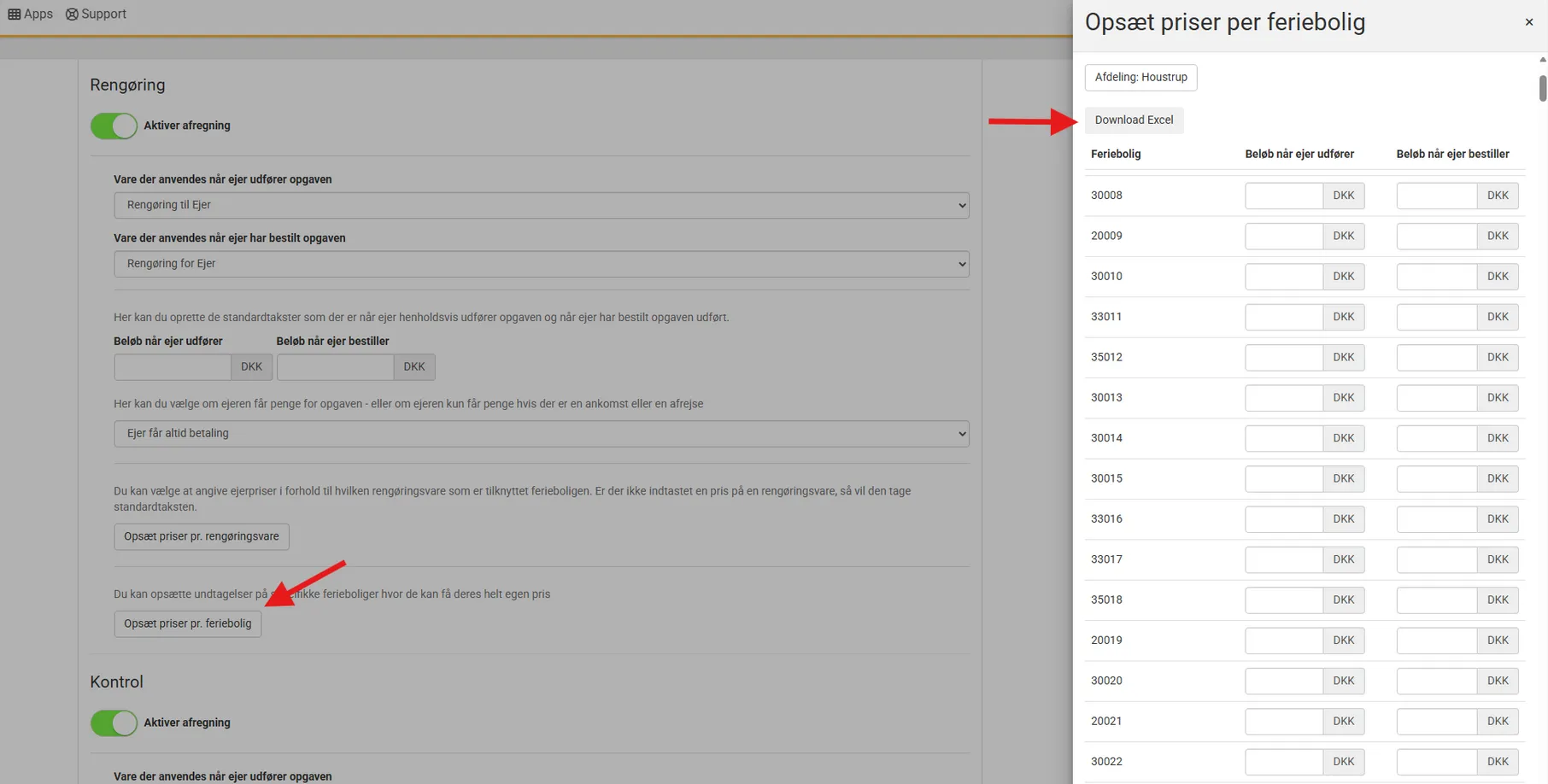
Task: Open the Ejer får altid betaling dropdown
Action: [541, 434]
